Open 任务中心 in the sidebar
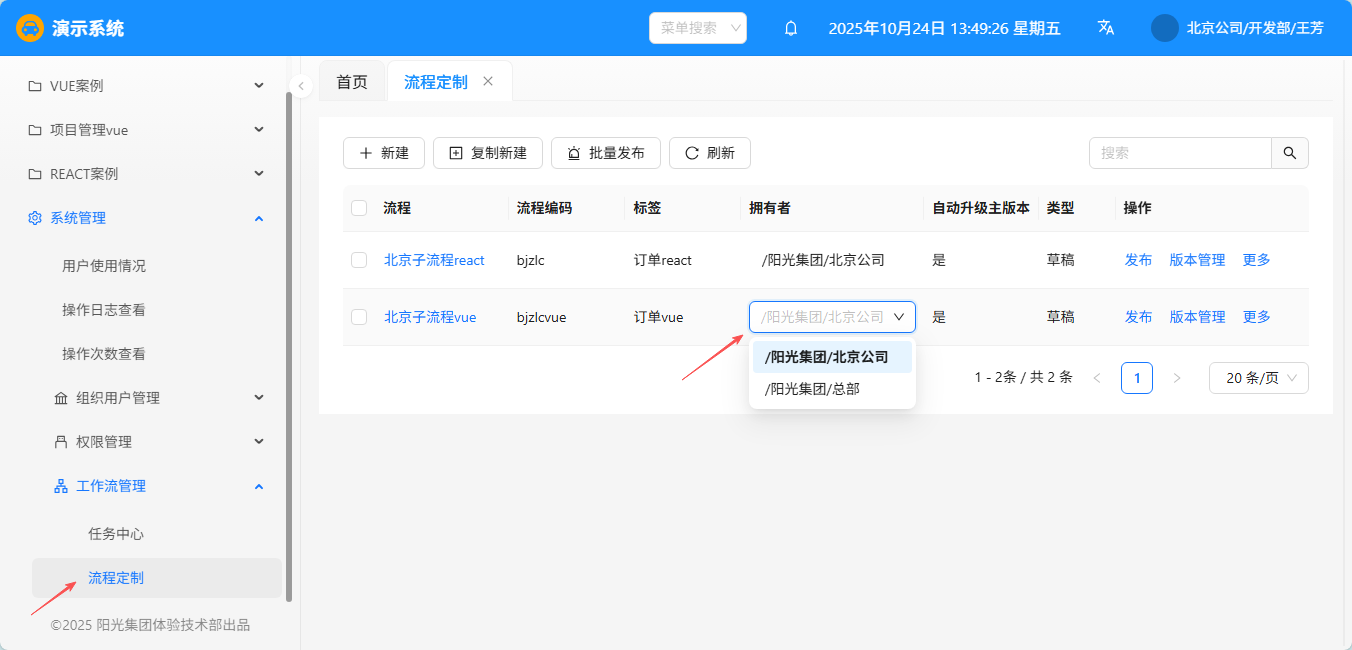Image resolution: width=1352 pixels, height=650 pixels. tap(116, 534)
